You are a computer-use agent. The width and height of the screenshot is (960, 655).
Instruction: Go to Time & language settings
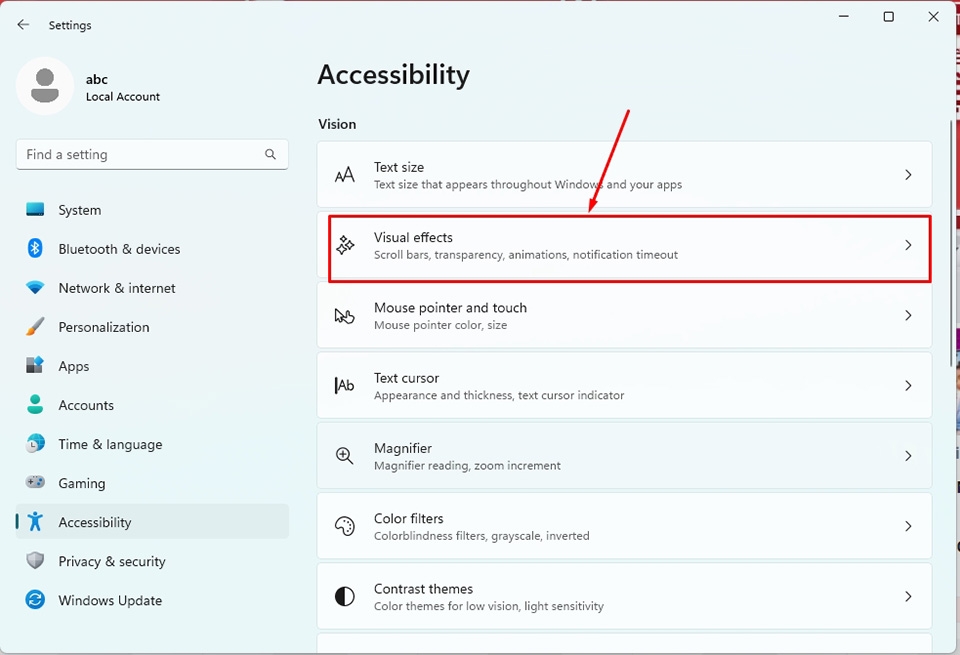(110, 444)
